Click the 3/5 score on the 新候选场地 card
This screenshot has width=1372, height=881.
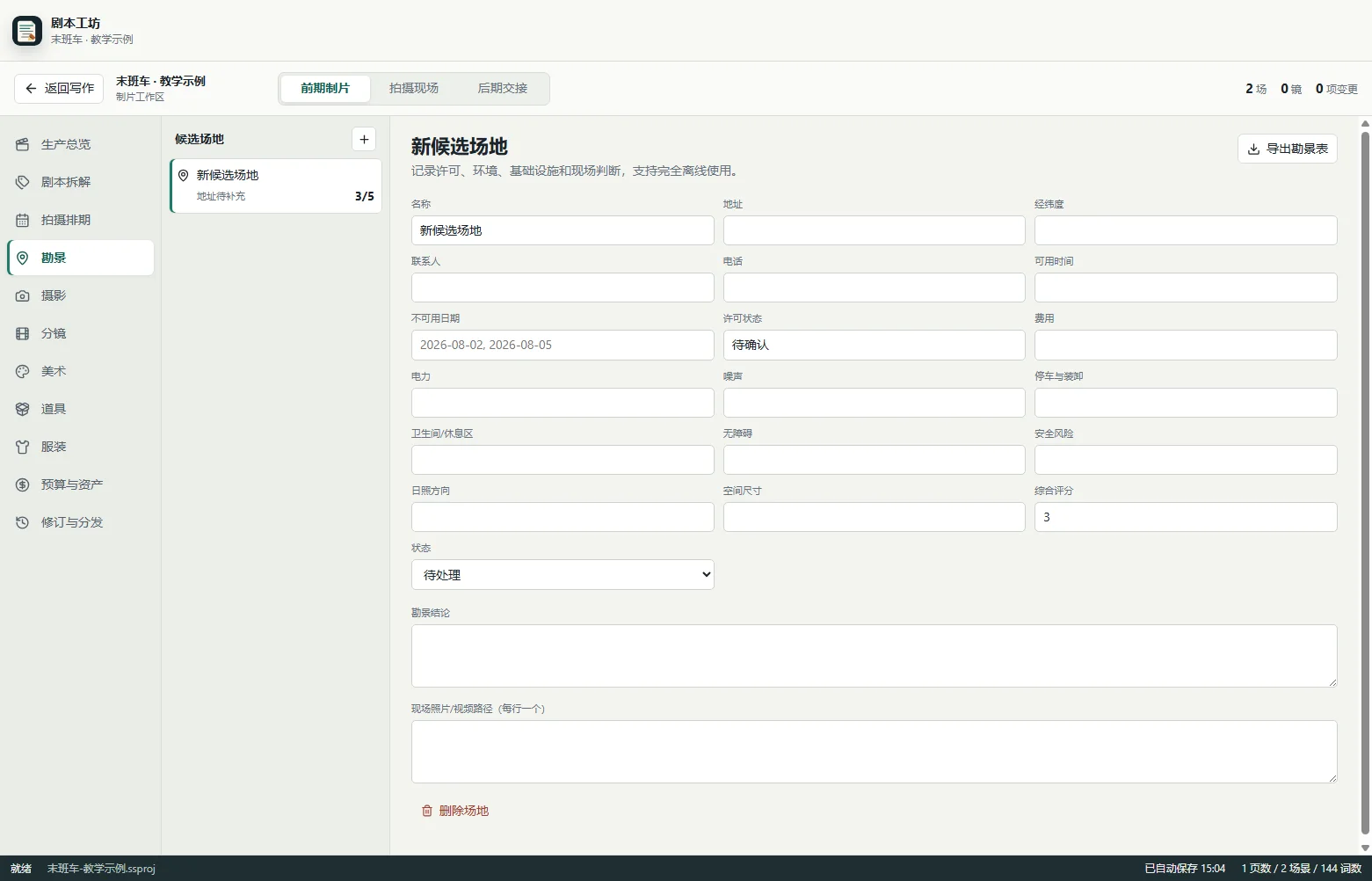click(364, 196)
